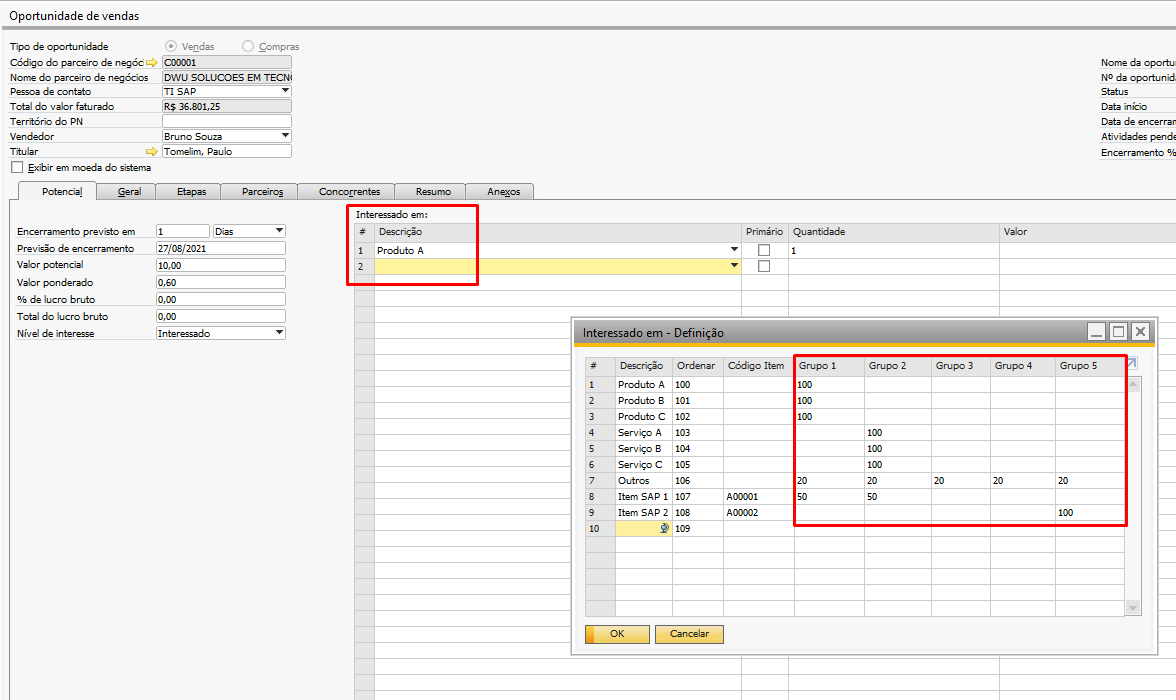Click the Cancelar button
1176x700 pixels.
pos(689,634)
